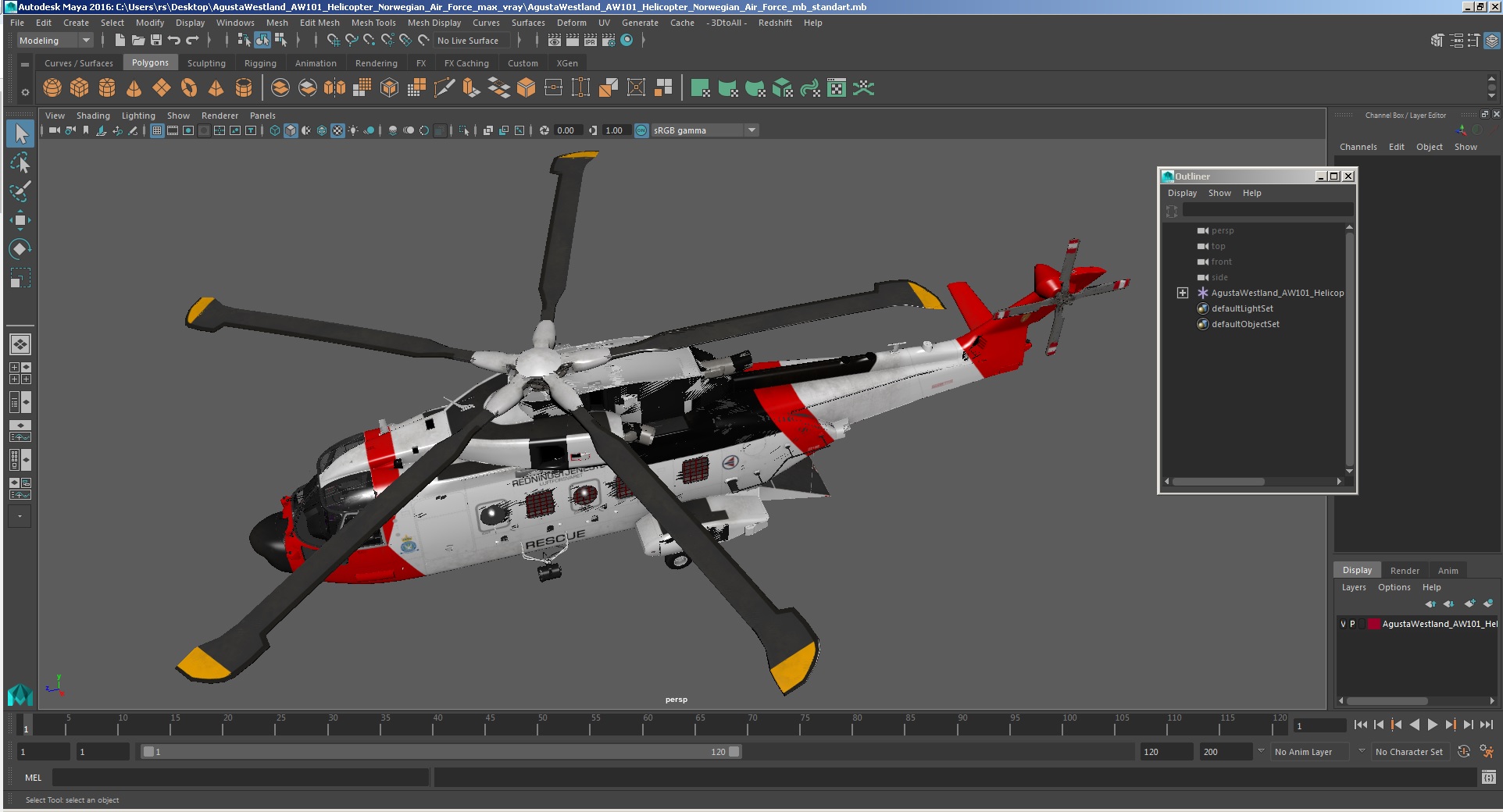This screenshot has width=1503, height=812.
Task: Toggle layer playback P box
Action: pos(1352,624)
